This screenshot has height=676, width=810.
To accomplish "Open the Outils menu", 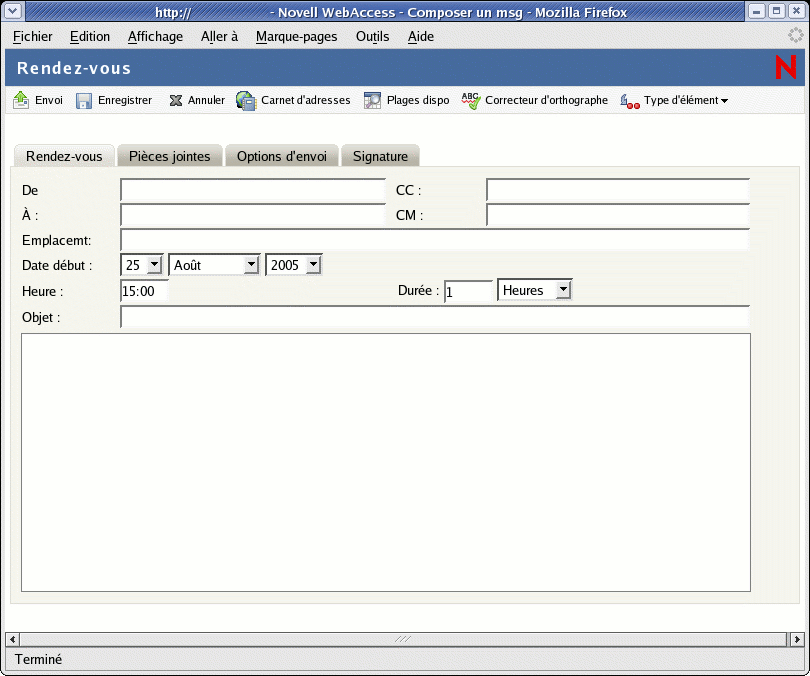I will pos(372,37).
